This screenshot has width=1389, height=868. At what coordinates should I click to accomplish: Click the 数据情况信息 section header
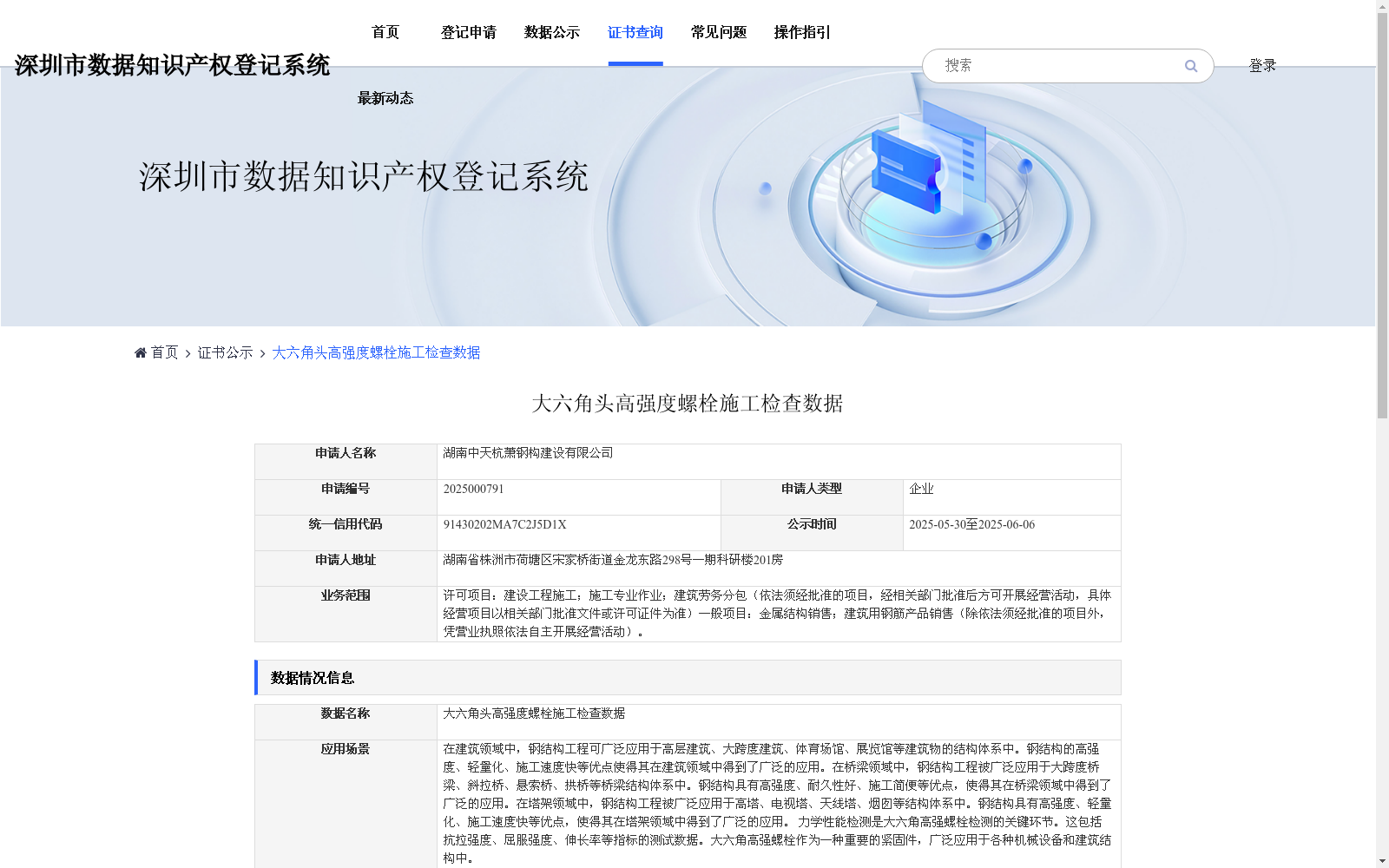click(688, 677)
